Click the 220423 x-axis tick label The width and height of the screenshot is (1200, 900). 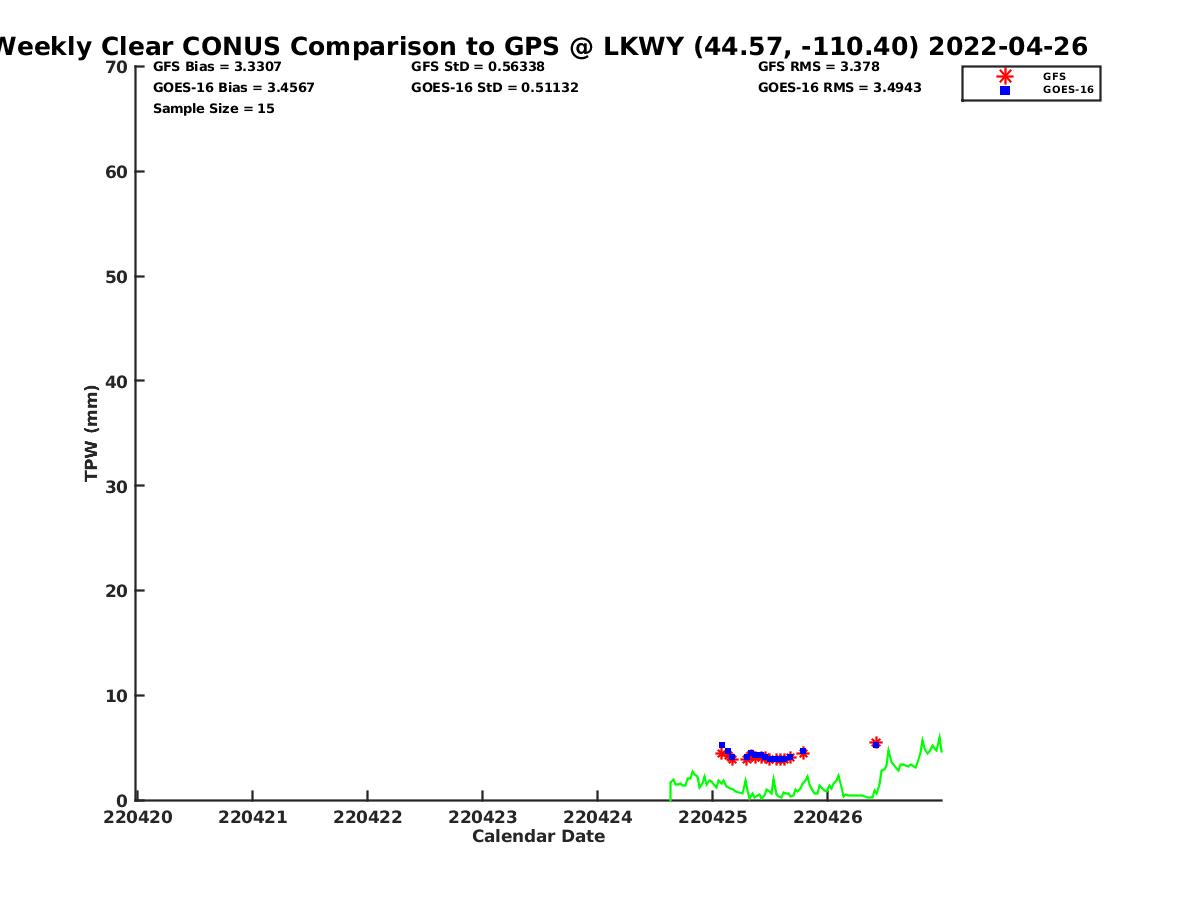(483, 817)
